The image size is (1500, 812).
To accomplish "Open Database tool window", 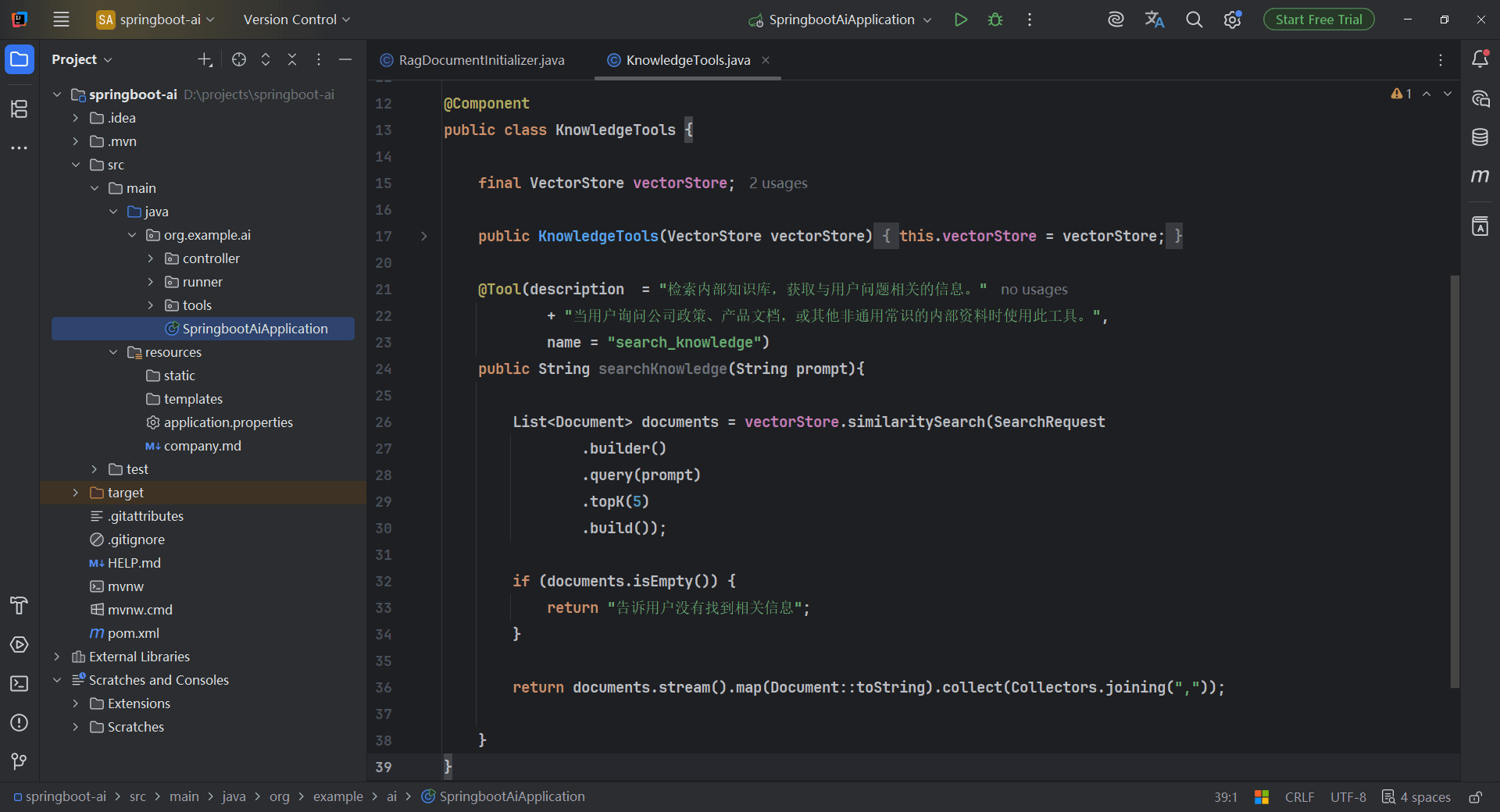I will (1480, 137).
